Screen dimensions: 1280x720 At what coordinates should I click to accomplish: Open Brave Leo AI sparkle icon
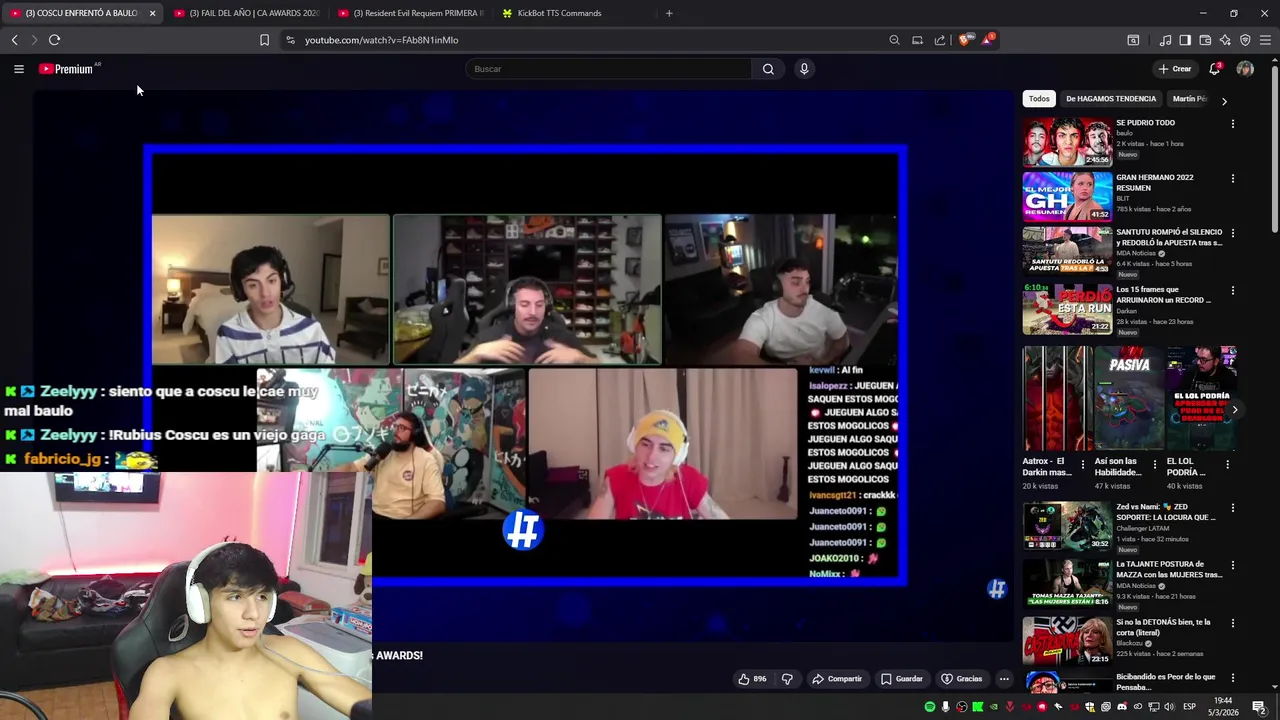pos(1225,40)
